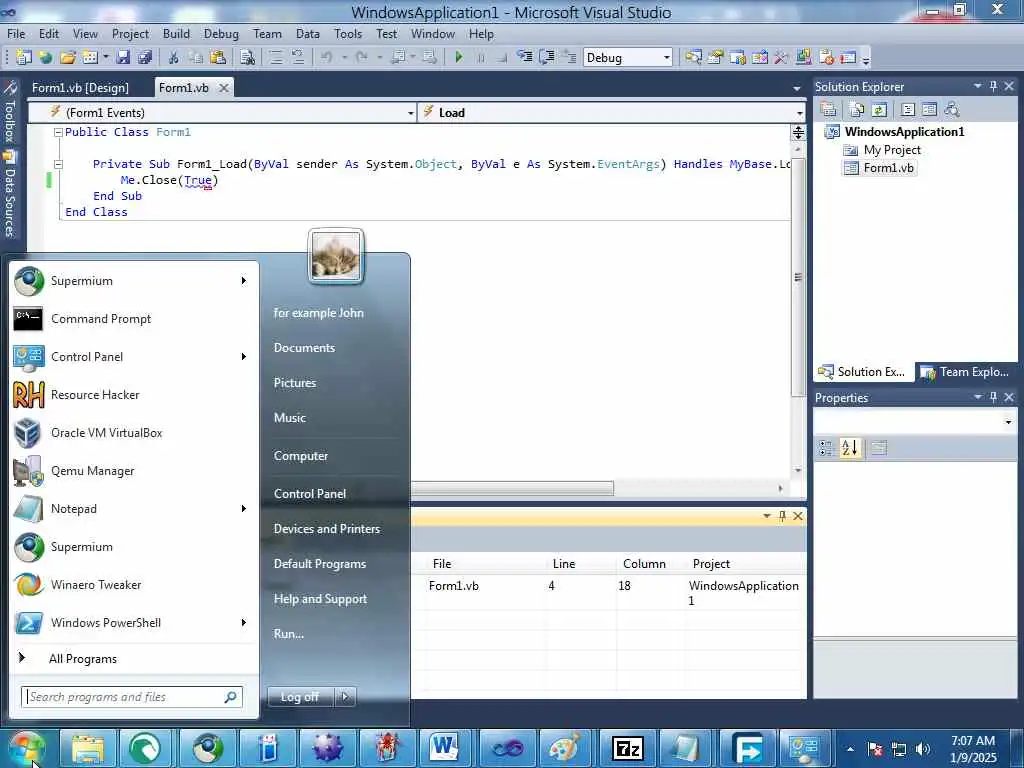
Task: Click Alphabetical sort icon in Properties panel
Action: click(x=850, y=448)
